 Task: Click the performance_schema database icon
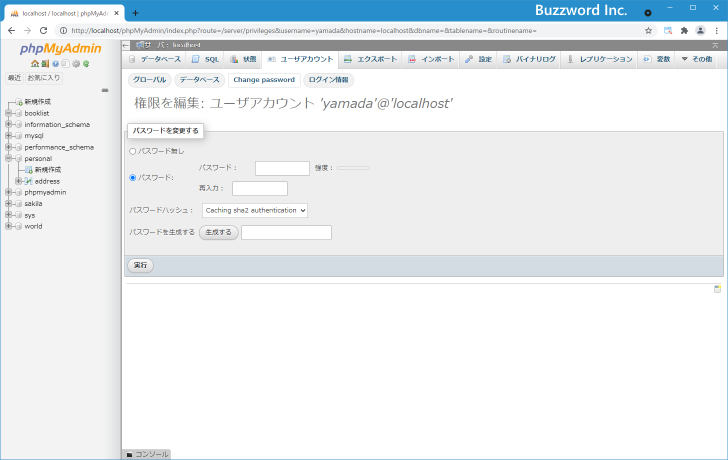[x=19, y=147]
